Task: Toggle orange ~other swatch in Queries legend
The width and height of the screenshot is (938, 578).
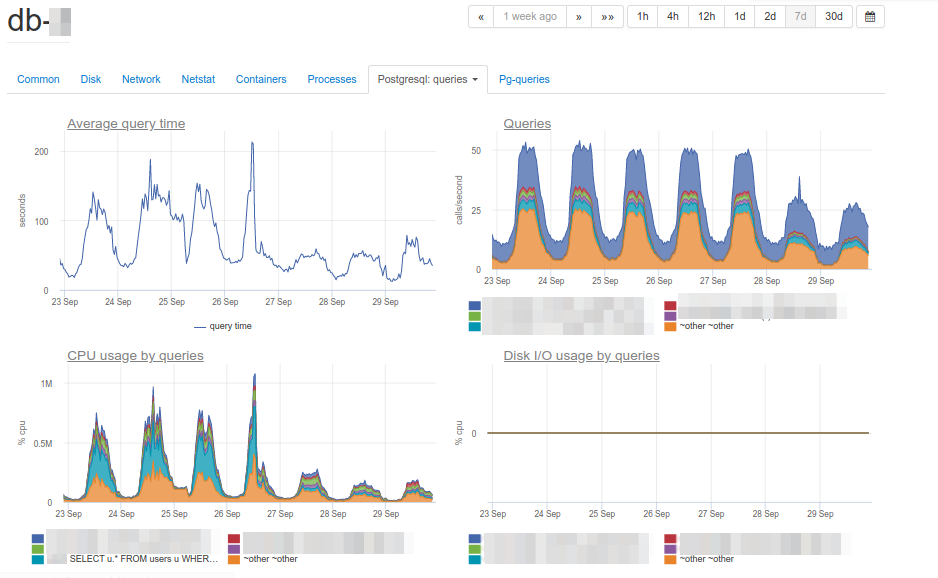Action: click(670, 326)
